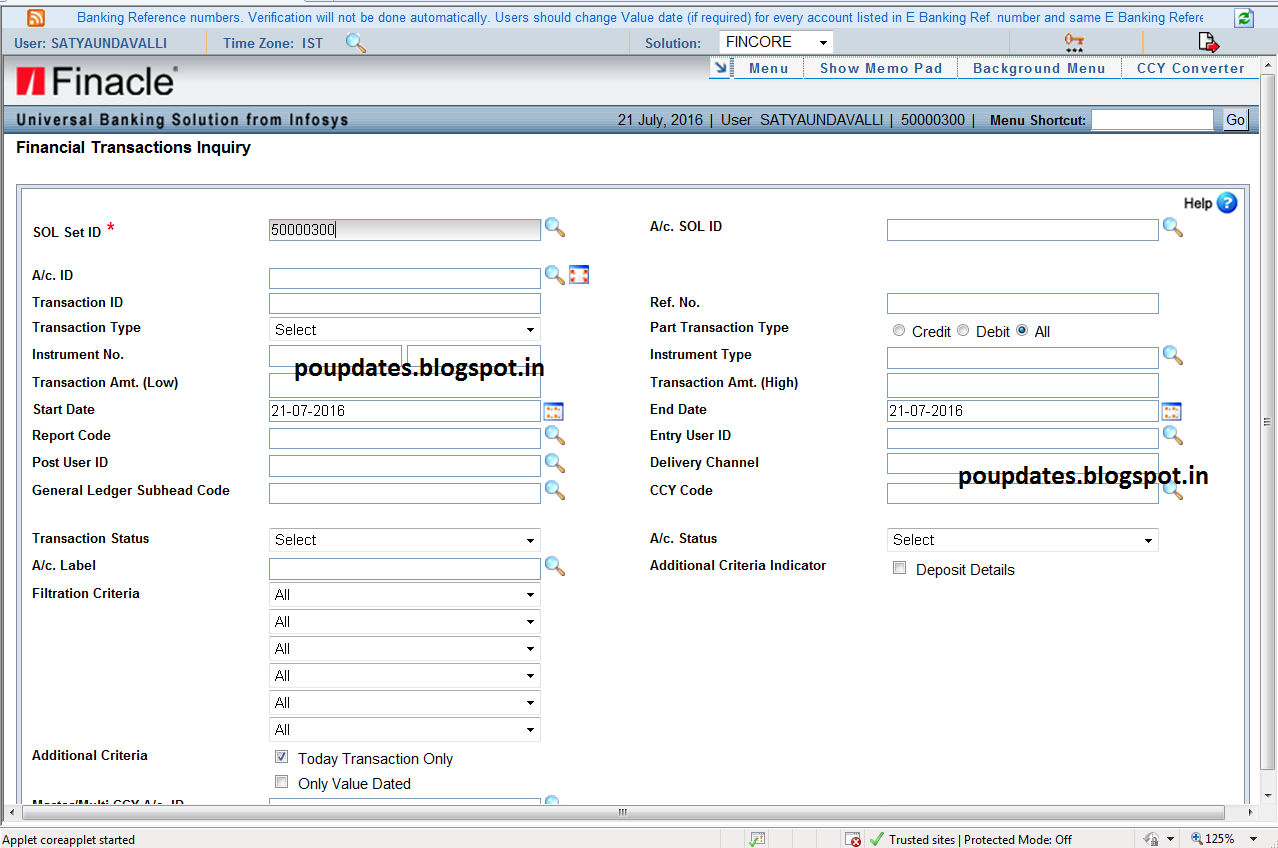This screenshot has height=848, width=1278.
Task: Click the green refresh icon top right
Action: [1244, 18]
